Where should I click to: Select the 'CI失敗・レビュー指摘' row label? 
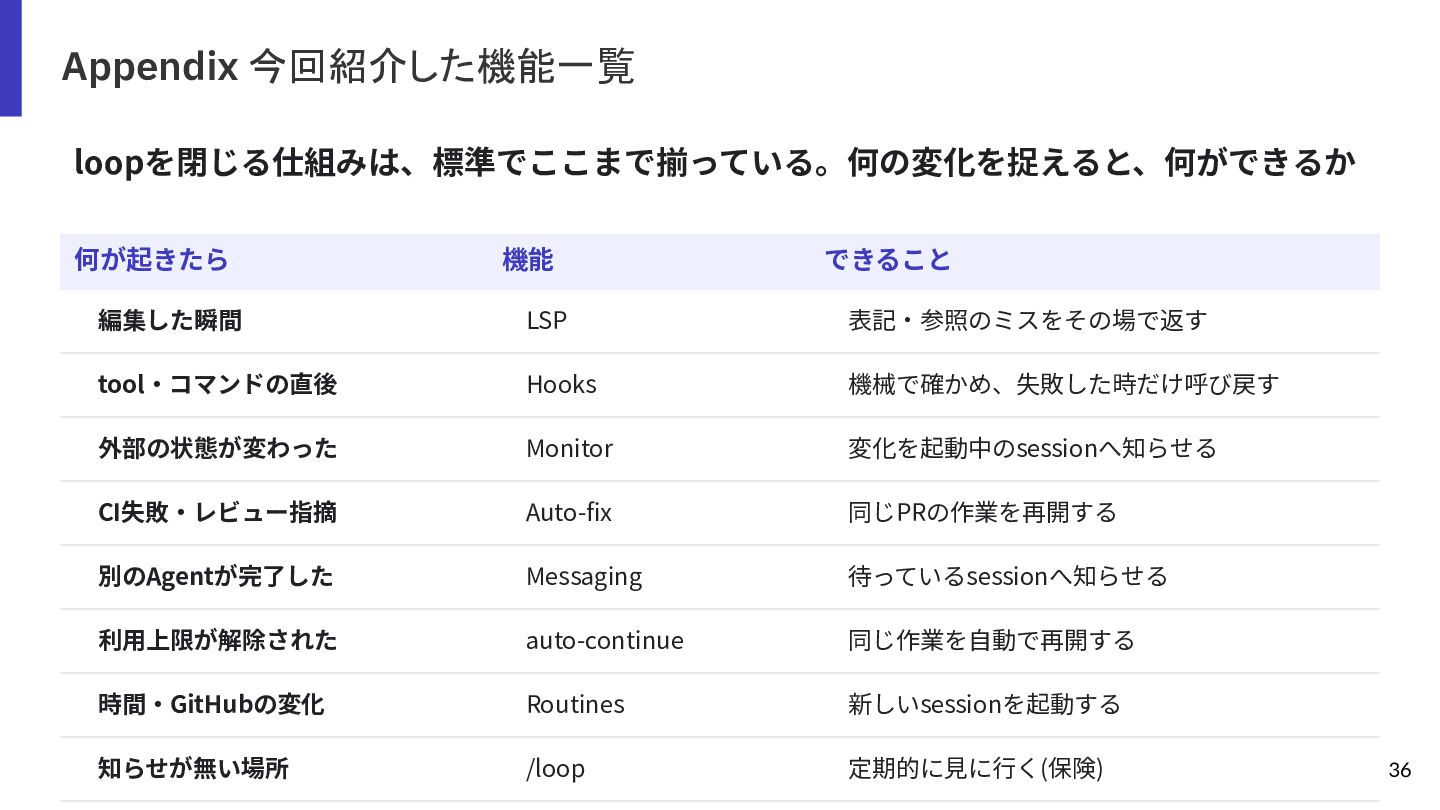pyautogui.click(x=217, y=513)
